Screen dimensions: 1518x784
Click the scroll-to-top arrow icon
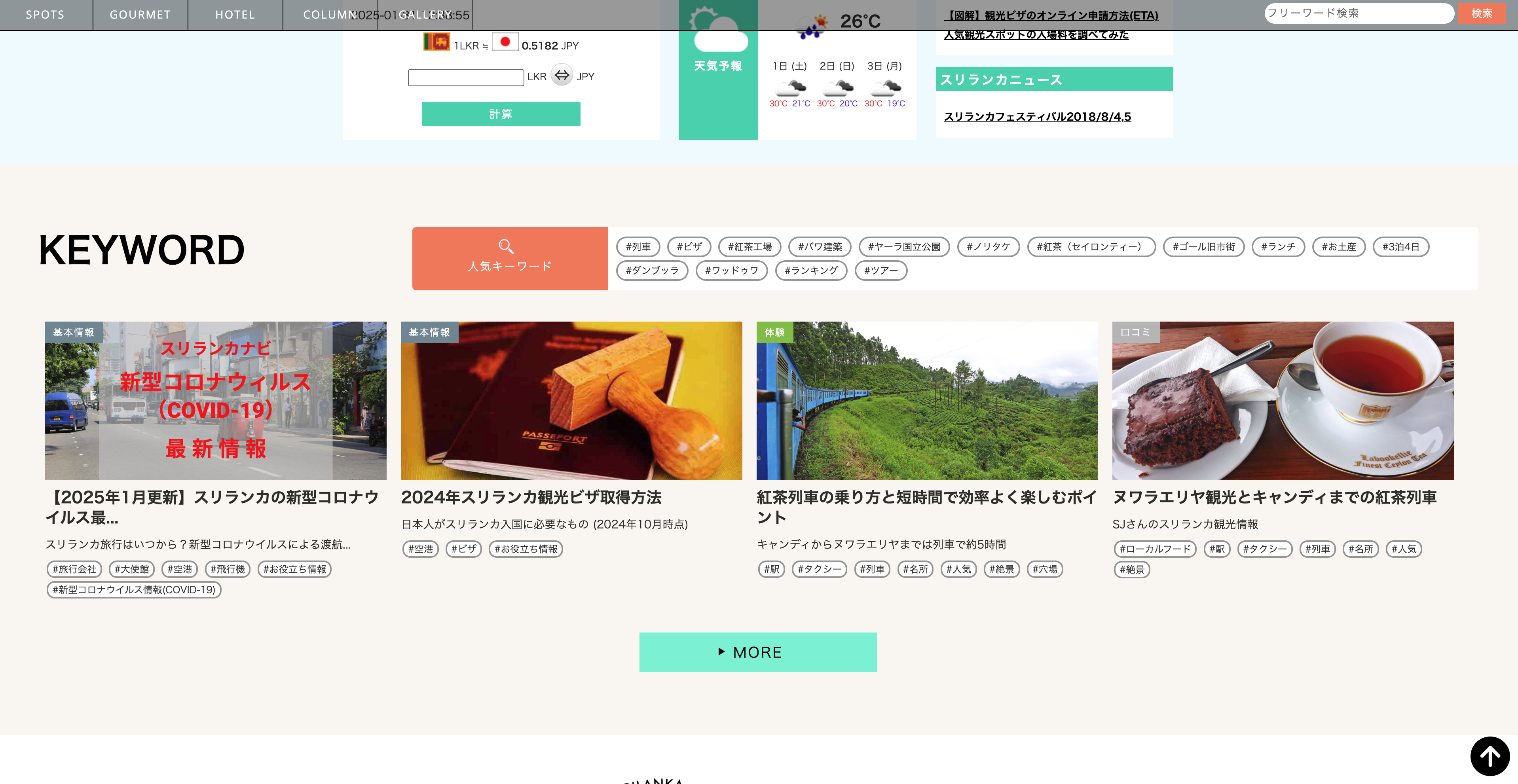click(x=1490, y=756)
